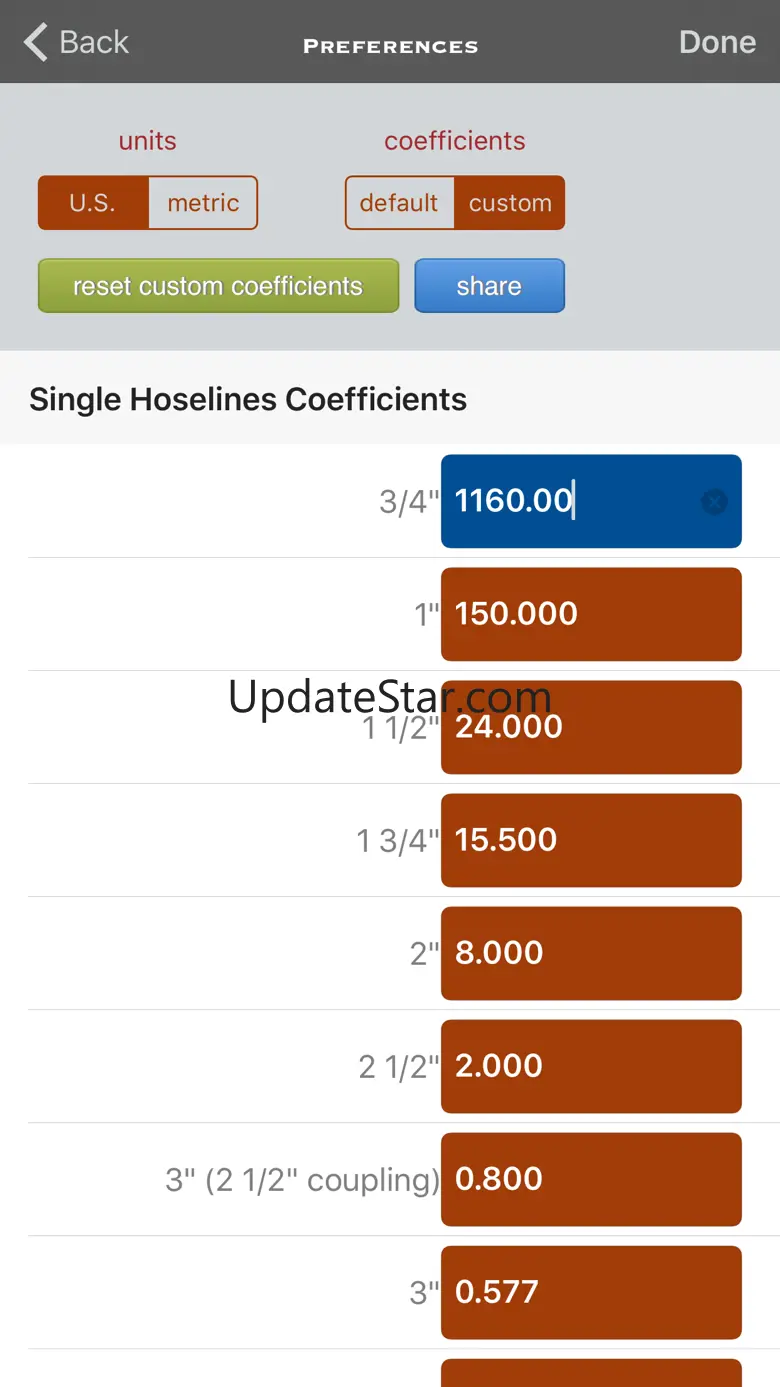780x1387 pixels.
Task: Edit the 1" hoseline coefficient 150.000
Action: 591,614
